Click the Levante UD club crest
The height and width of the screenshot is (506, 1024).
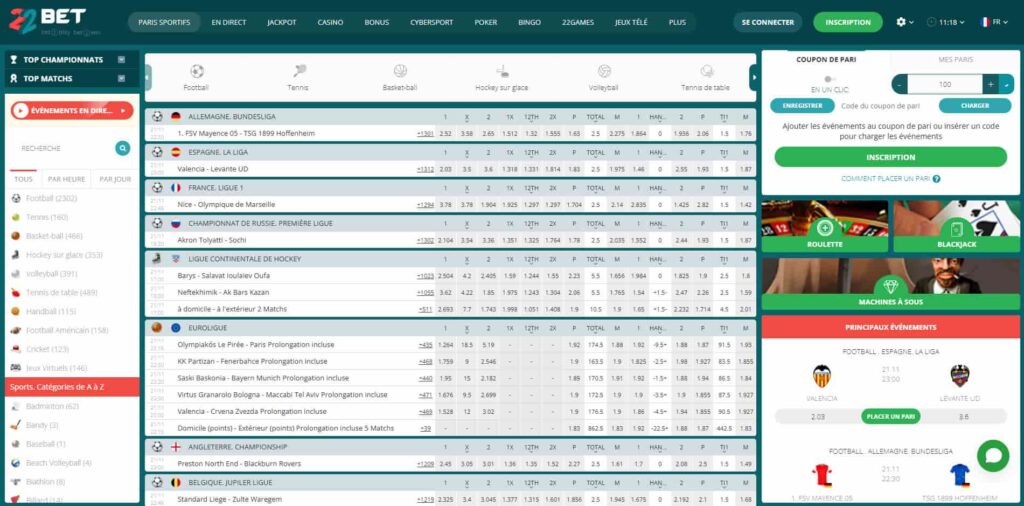point(960,375)
